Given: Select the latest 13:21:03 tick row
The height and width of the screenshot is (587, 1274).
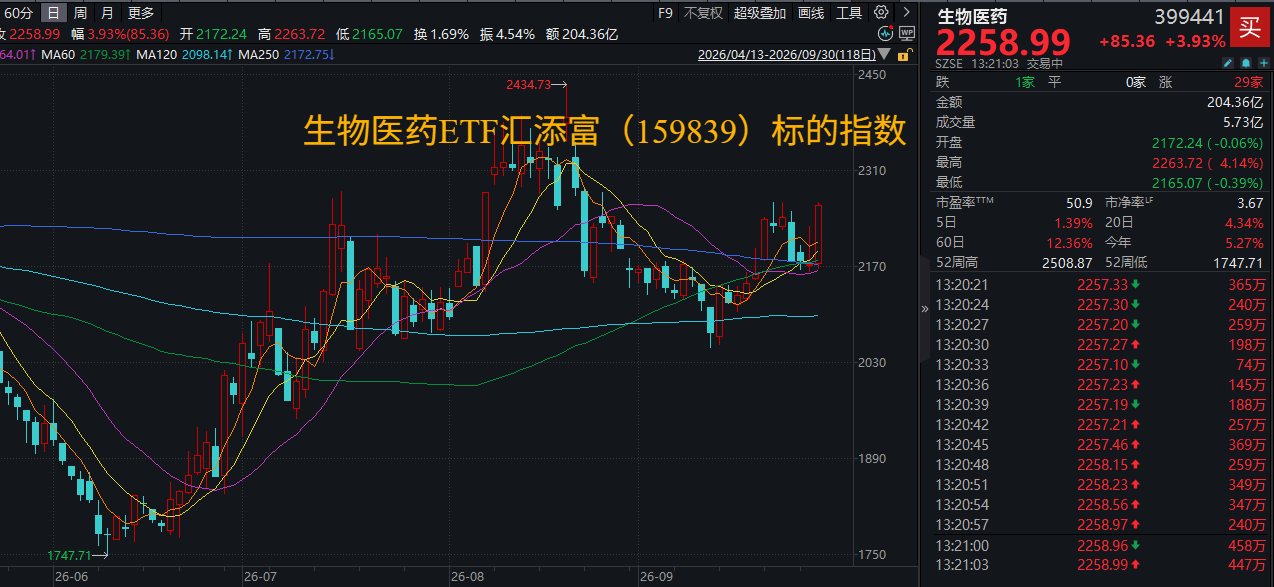Looking at the screenshot, I should coord(1100,566).
